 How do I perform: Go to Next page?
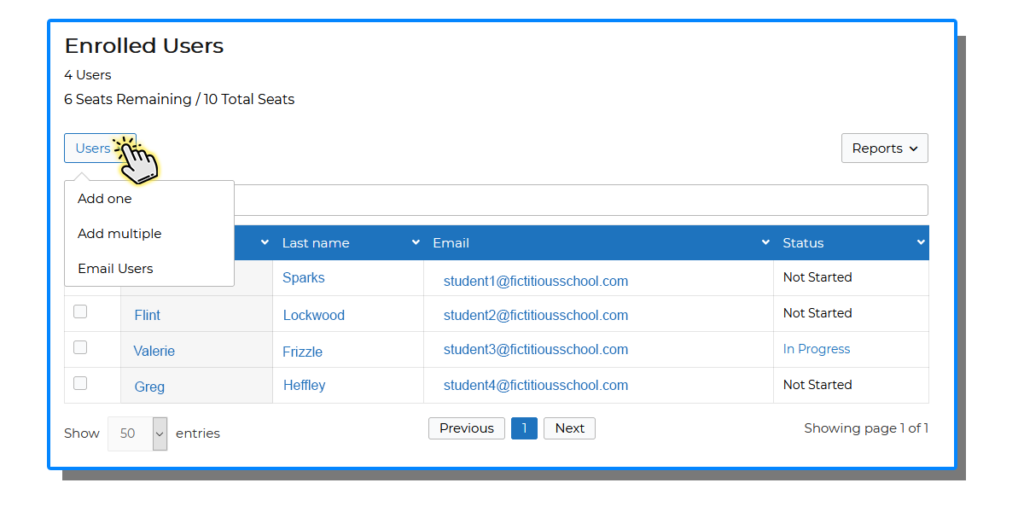[x=569, y=428]
